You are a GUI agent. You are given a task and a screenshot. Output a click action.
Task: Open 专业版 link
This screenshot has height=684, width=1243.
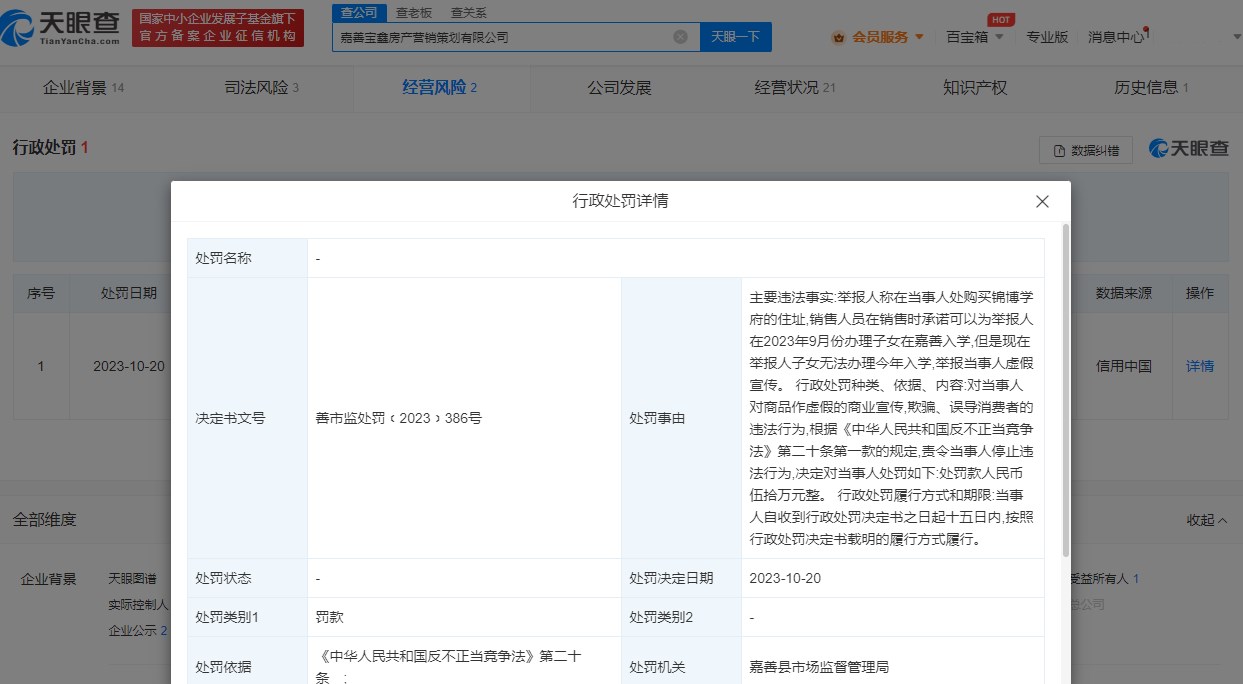1047,37
